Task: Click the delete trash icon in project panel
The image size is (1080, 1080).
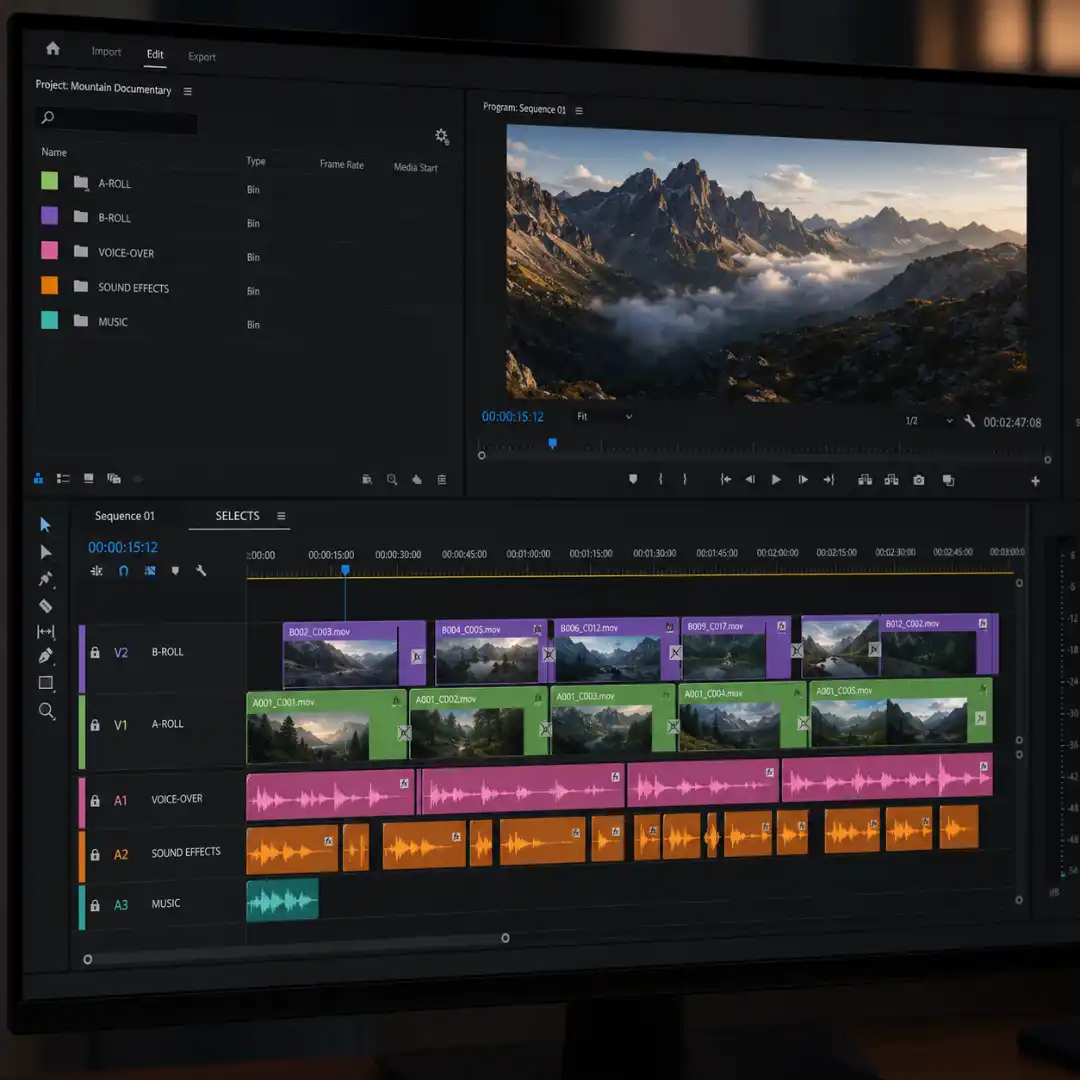Action: [442, 479]
